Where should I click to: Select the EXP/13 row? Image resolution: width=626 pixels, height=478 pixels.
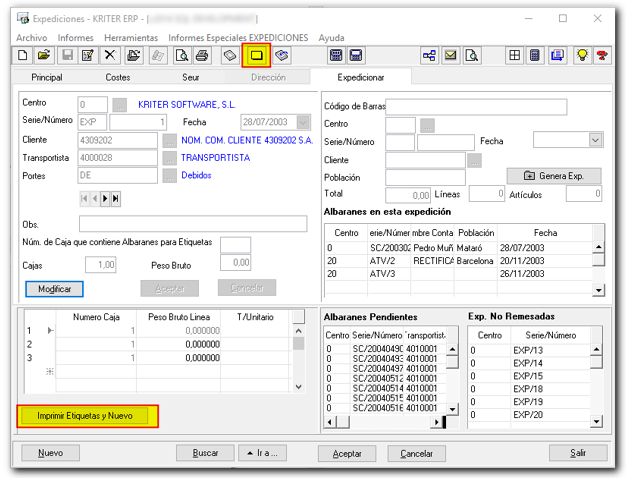coord(528,350)
